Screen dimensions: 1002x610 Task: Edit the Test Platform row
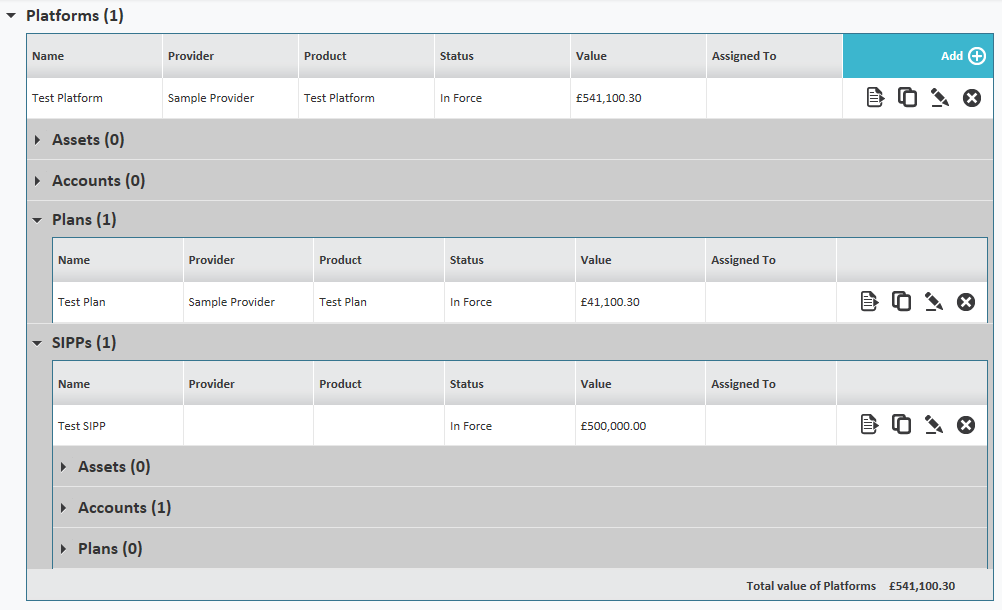click(939, 98)
